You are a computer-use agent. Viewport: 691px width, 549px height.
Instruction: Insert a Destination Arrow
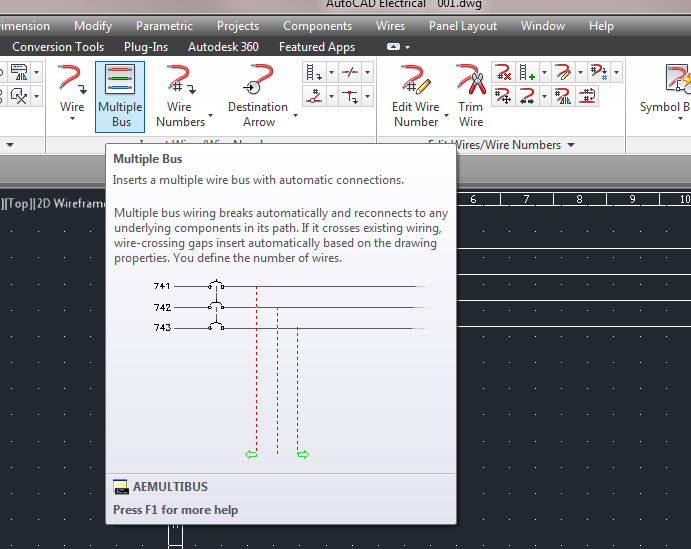click(x=258, y=96)
